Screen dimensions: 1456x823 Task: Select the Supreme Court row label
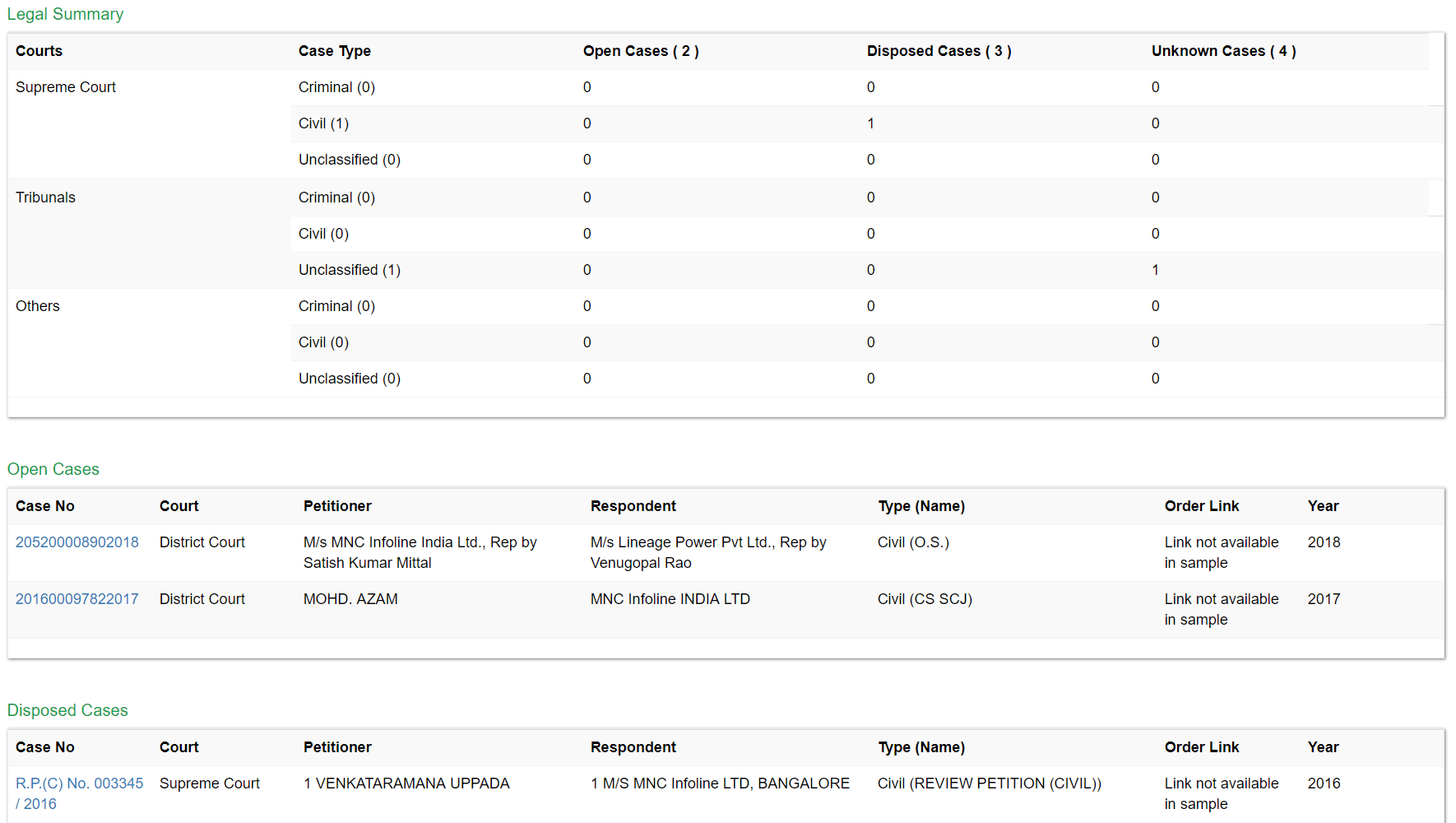(x=66, y=87)
